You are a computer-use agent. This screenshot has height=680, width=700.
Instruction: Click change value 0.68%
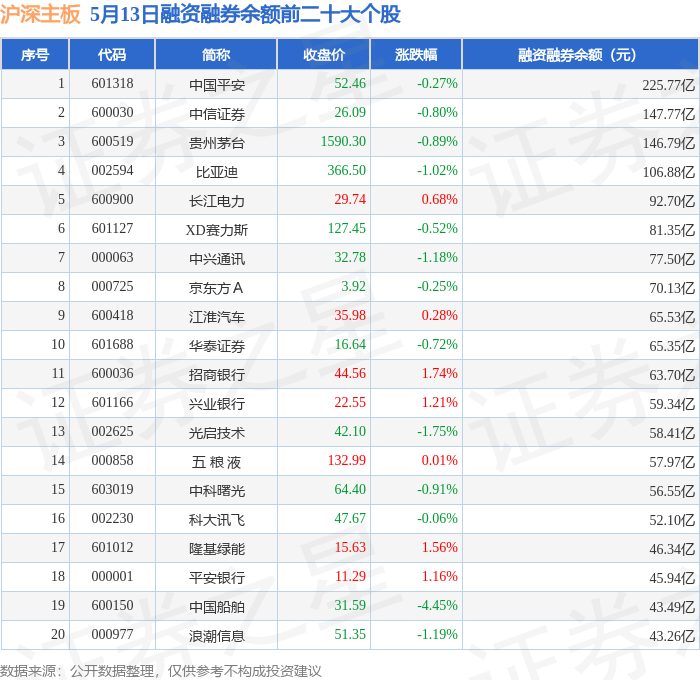[x=439, y=200]
